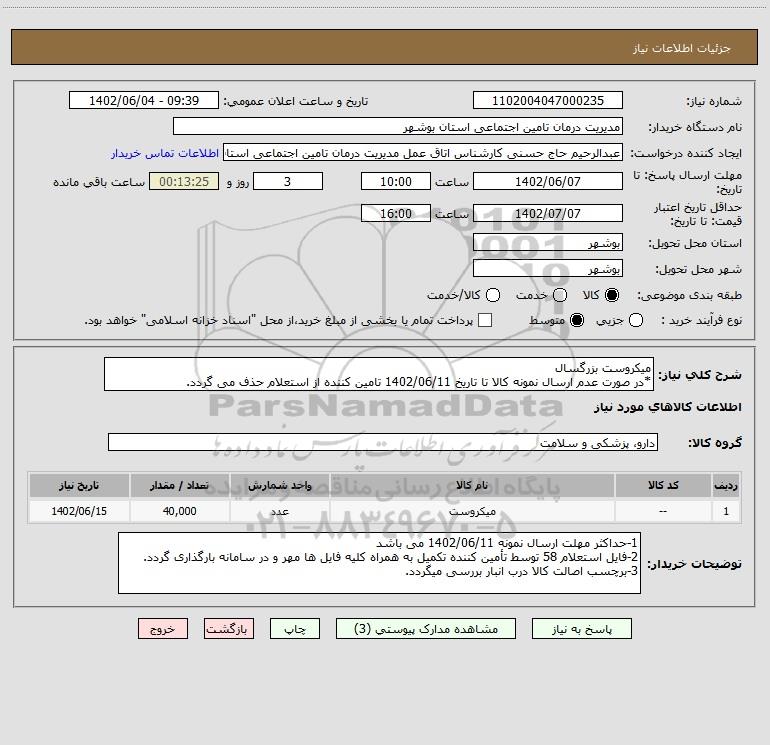Select the کالا radio button
The width and height of the screenshot is (770, 745).
point(612,295)
